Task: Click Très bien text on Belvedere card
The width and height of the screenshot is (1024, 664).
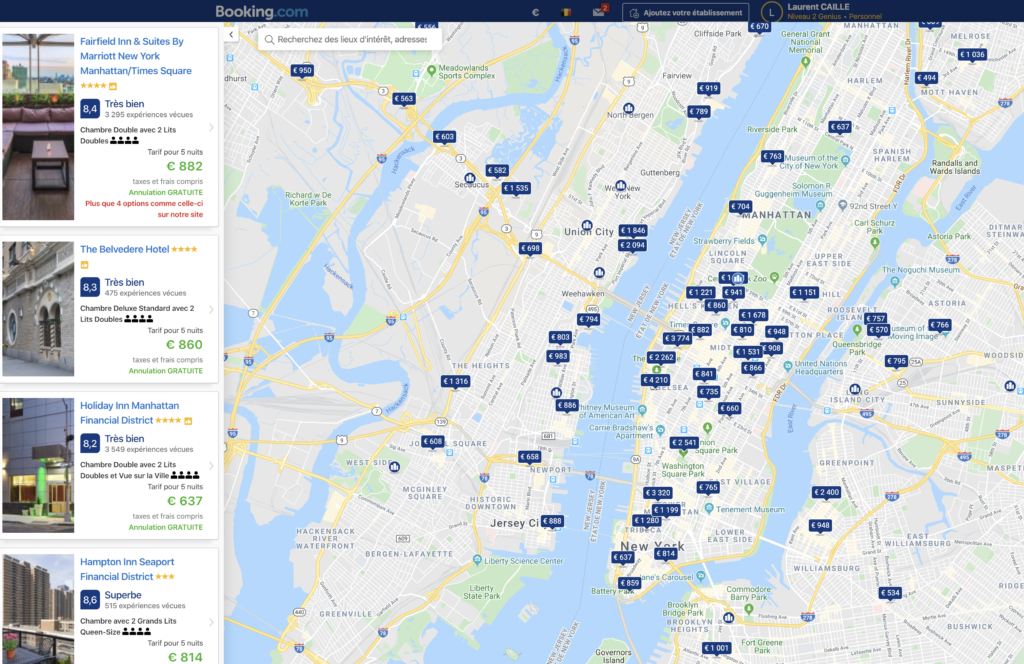Action: [x=124, y=283]
